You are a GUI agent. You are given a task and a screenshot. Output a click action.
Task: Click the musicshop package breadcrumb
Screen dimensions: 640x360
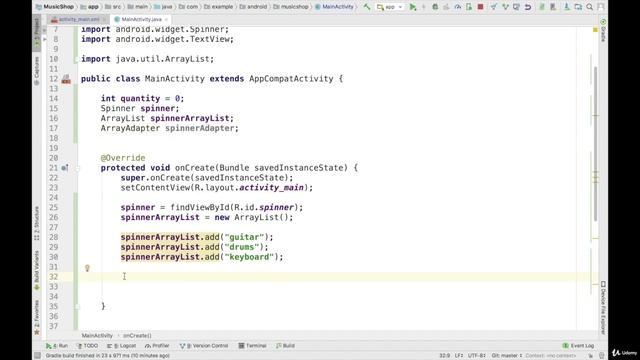tap(291, 7)
